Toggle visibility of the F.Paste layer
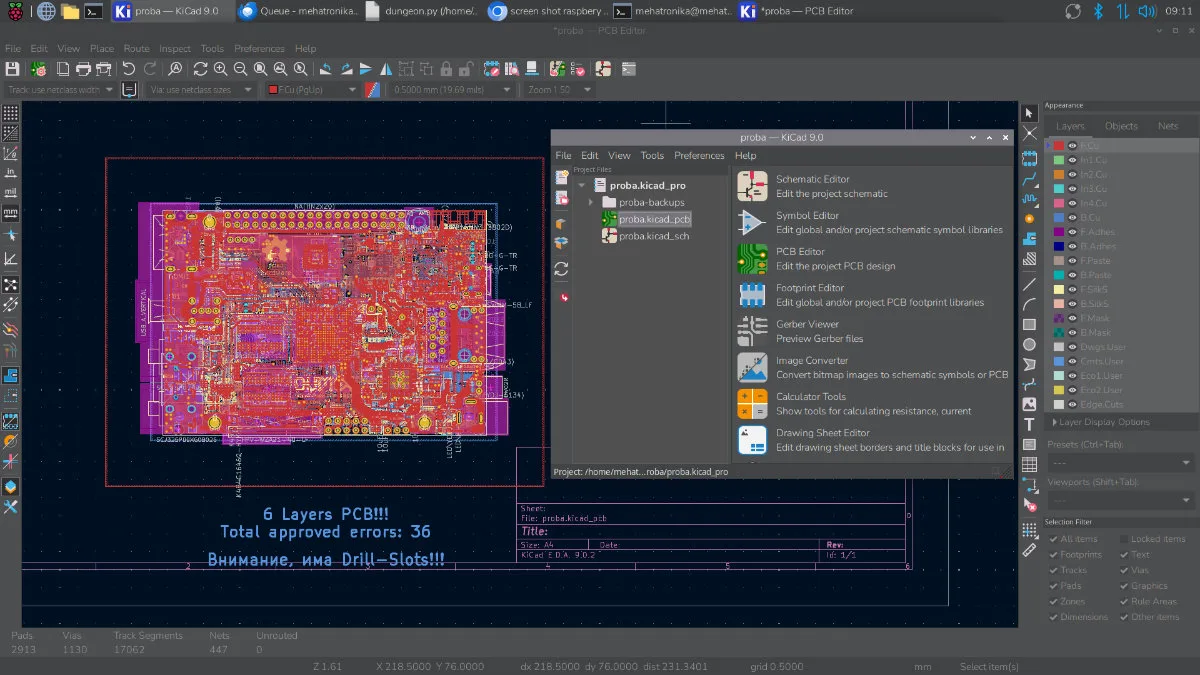1200x675 pixels. pos(1072,261)
